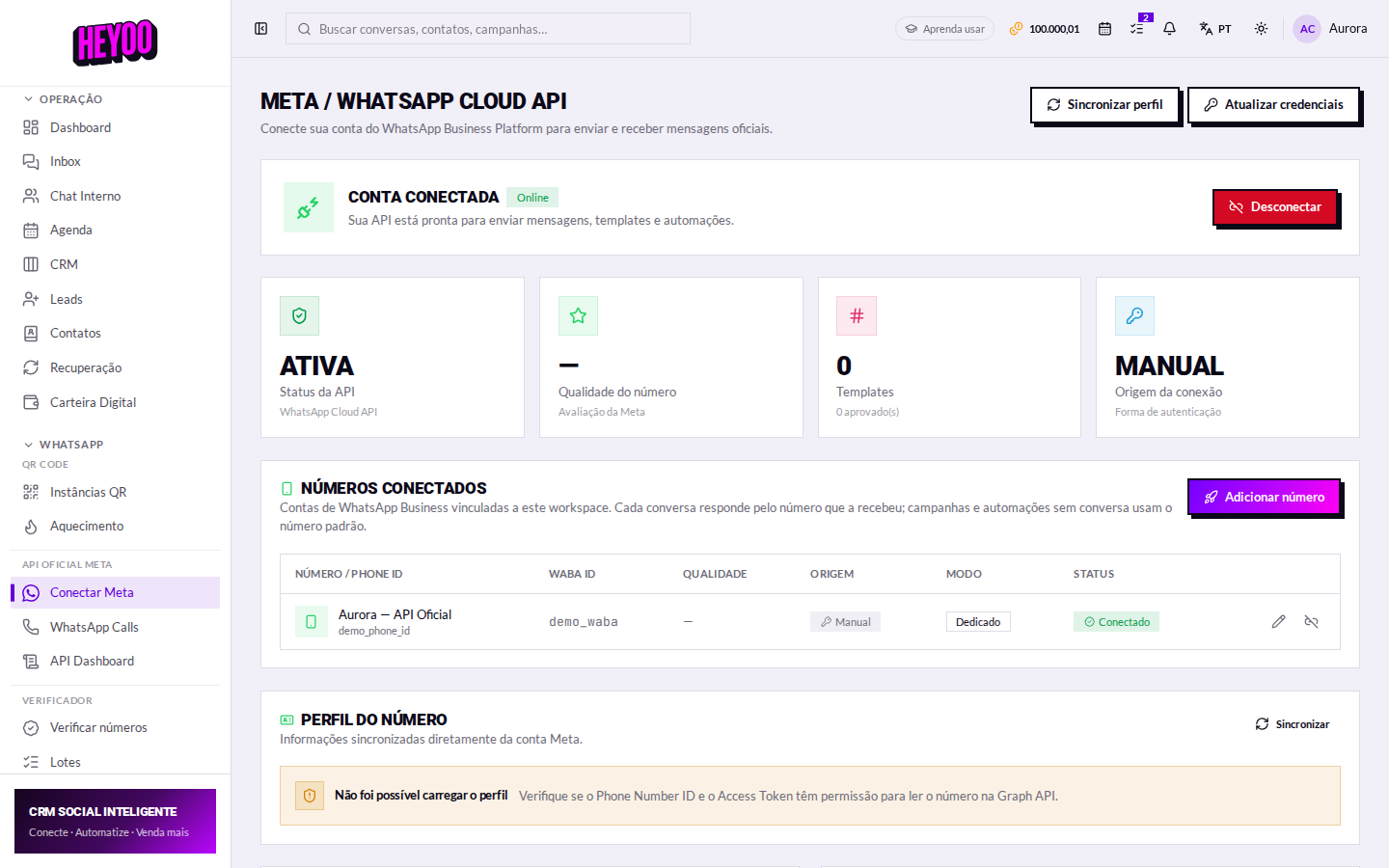1389x868 pixels.
Task: Click the CRM Social Inteligente banner
Action: tap(115, 821)
